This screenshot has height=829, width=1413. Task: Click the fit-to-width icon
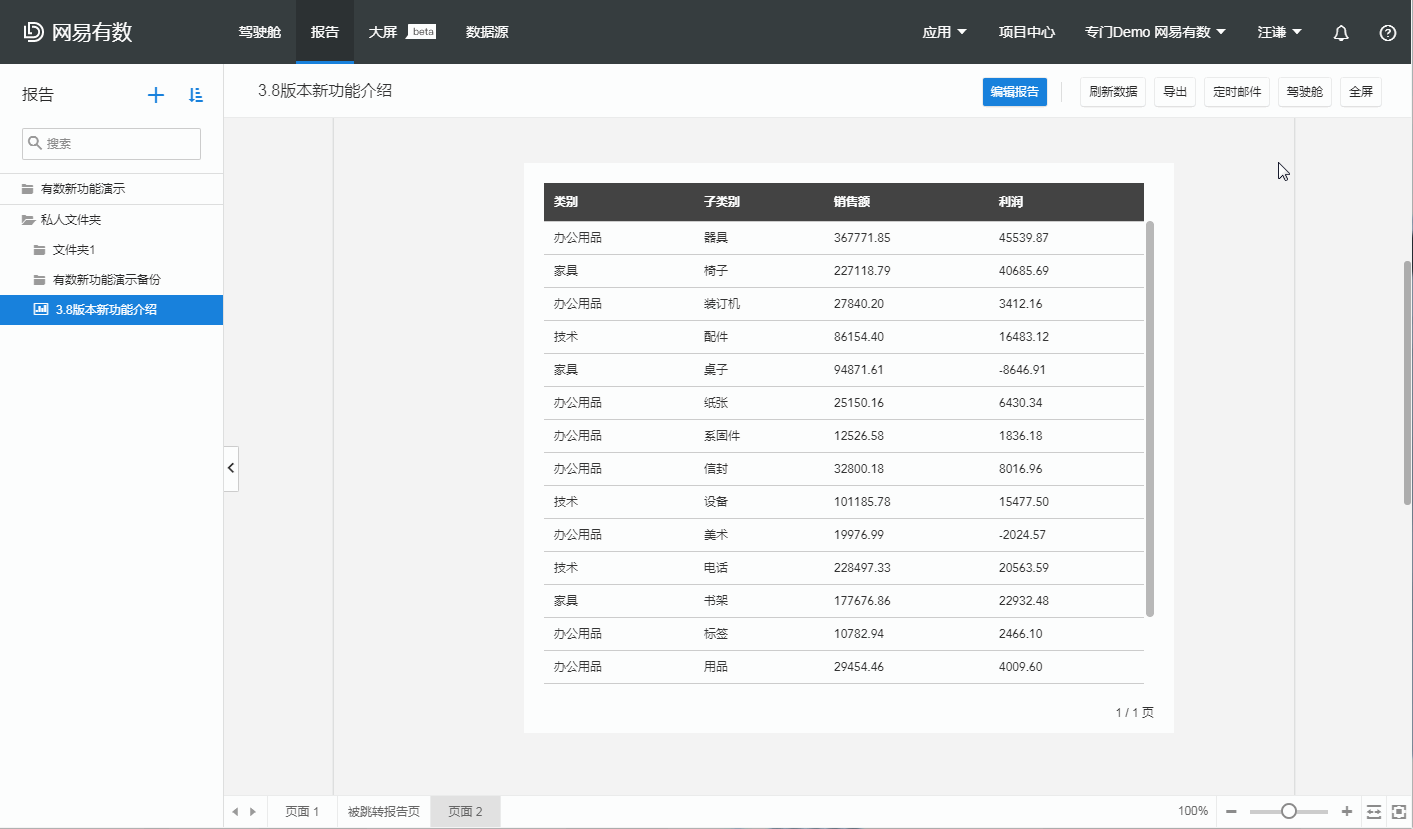tap(1374, 811)
